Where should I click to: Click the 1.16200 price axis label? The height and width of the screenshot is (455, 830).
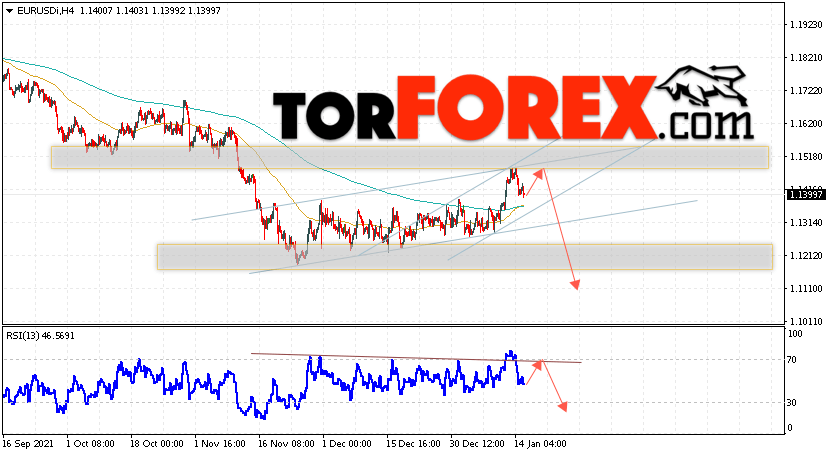806,124
